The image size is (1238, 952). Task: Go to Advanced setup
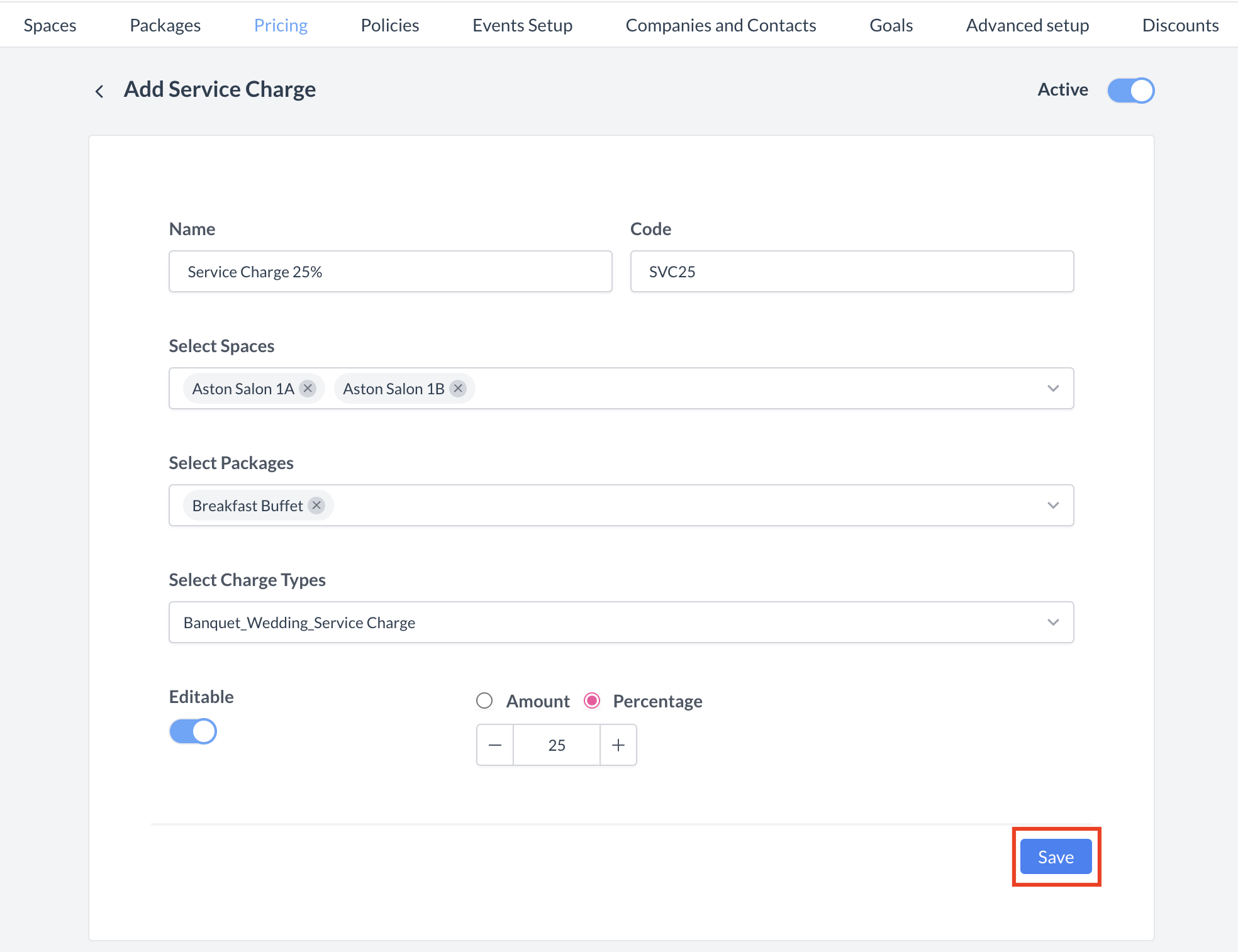1027,25
